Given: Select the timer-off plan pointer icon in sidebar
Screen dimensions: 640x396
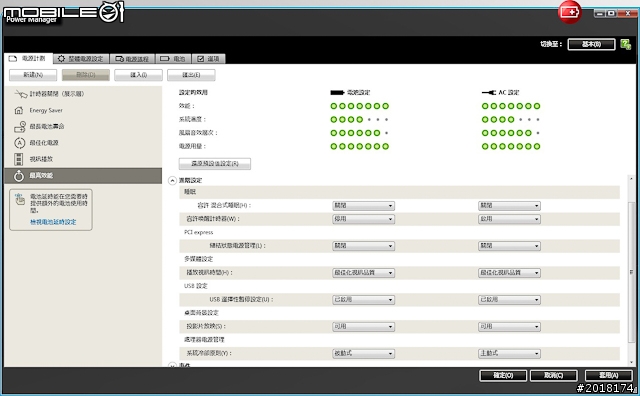Looking at the screenshot, I should click(20, 94).
